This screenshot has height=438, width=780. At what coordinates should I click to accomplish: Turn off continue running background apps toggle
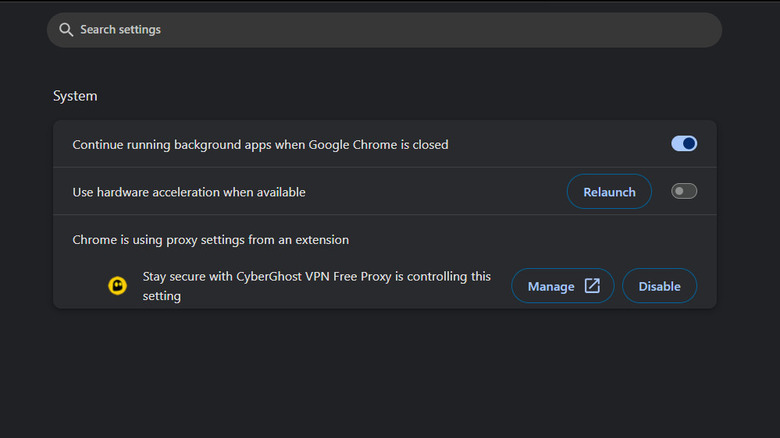point(684,144)
